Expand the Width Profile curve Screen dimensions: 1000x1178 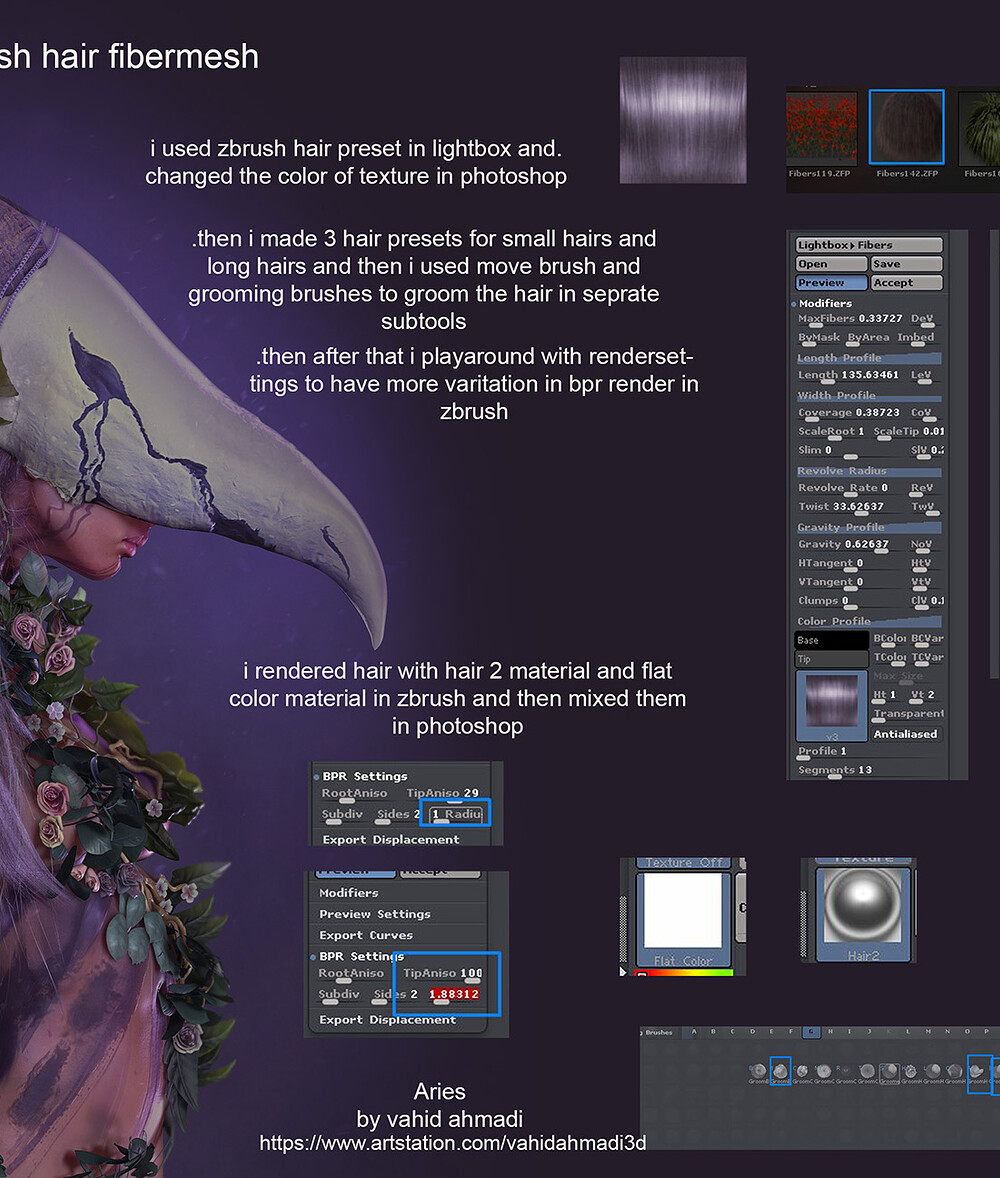pyautogui.click(x=869, y=395)
